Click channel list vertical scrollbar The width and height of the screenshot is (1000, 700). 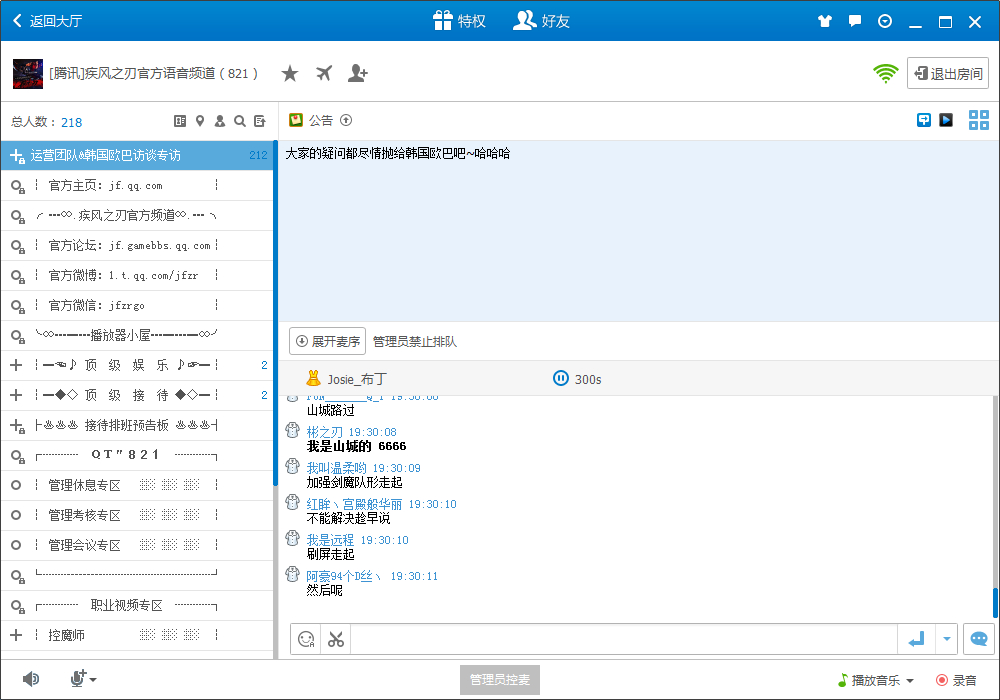(276, 312)
